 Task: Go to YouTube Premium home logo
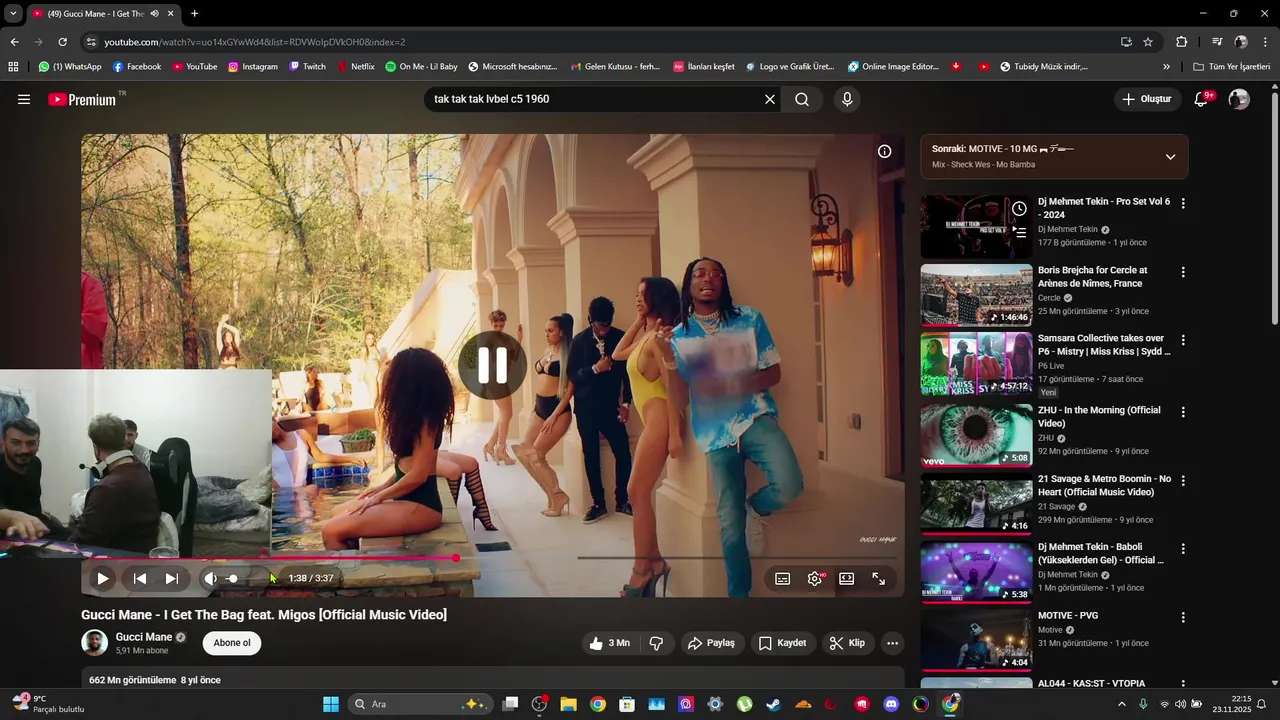pyautogui.click(x=82, y=99)
